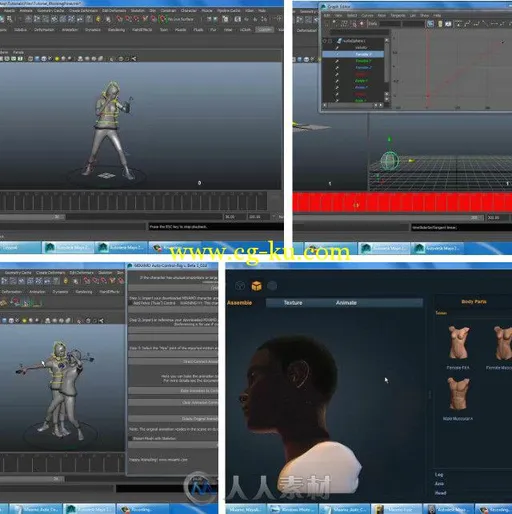The width and height of the screenshot is (512, 514).
Task: Click gray round icon right of orange box
Action: point(272,286)
